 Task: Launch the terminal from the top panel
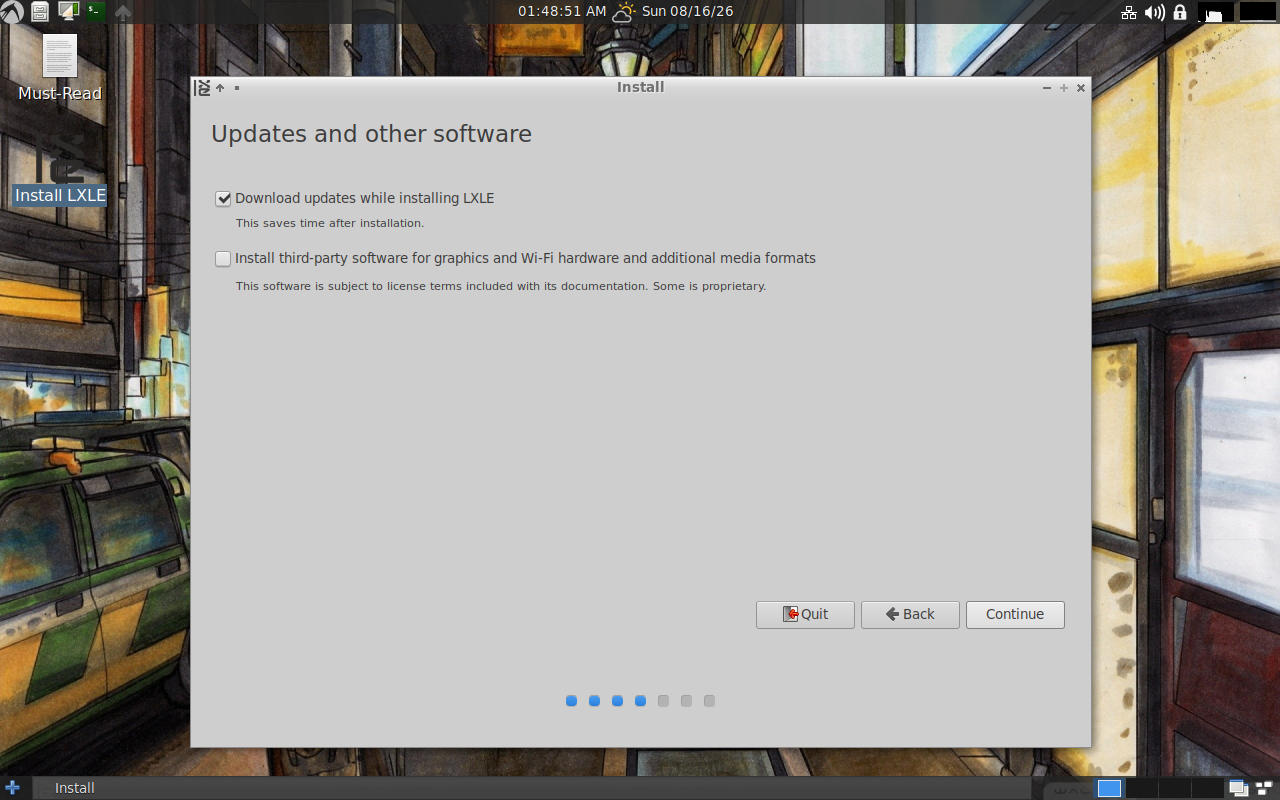[x=95, y=12]
